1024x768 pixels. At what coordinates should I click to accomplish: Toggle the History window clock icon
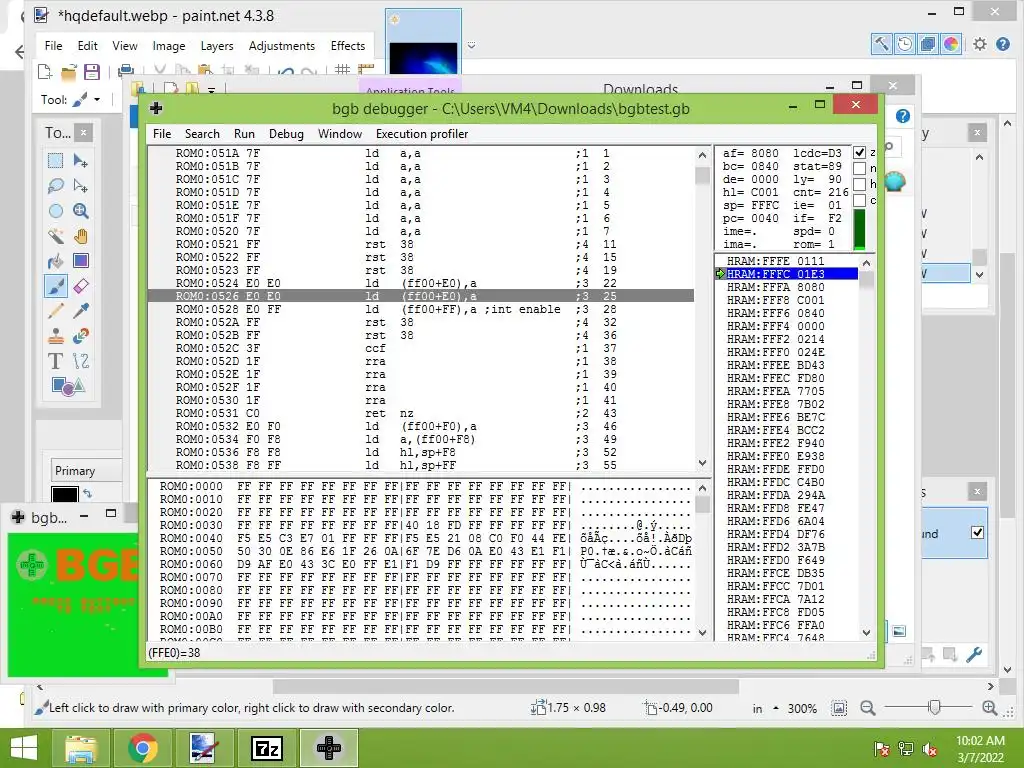pyautogui.click(x=904, y=44)
